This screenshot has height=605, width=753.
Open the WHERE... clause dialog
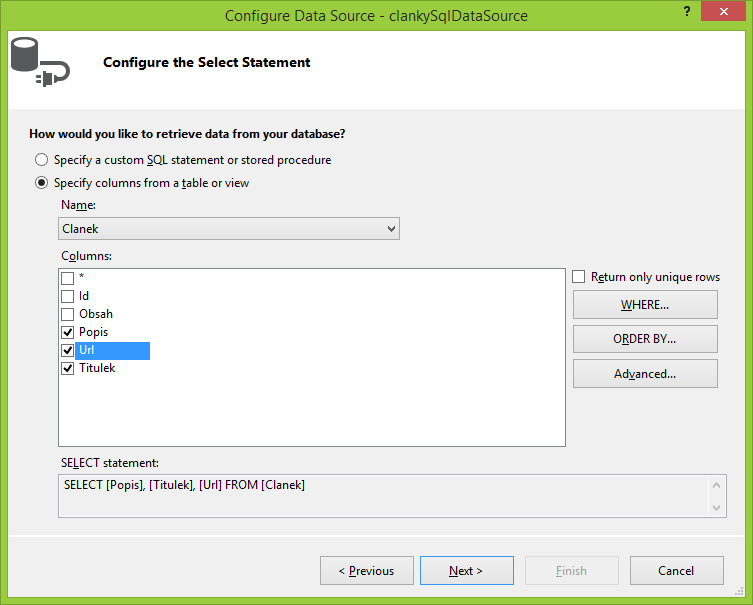point(645,304)
